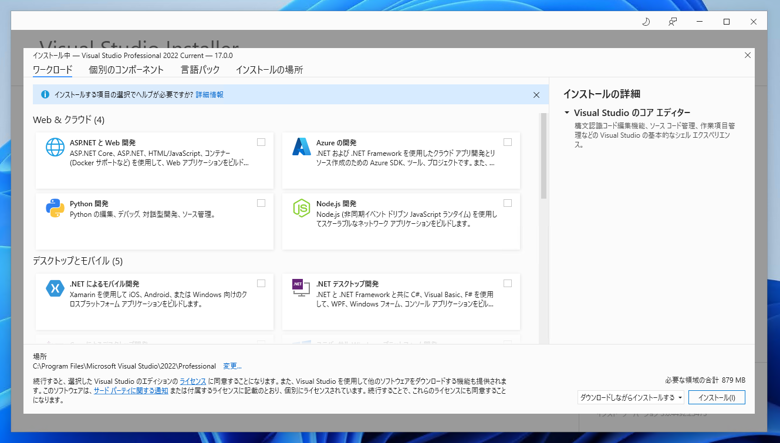Image resolution: width=780 pixels, height=443 pixels.
Task: Open the ダウンロードしながらインストールする dropdown
Action: point(630,398)
